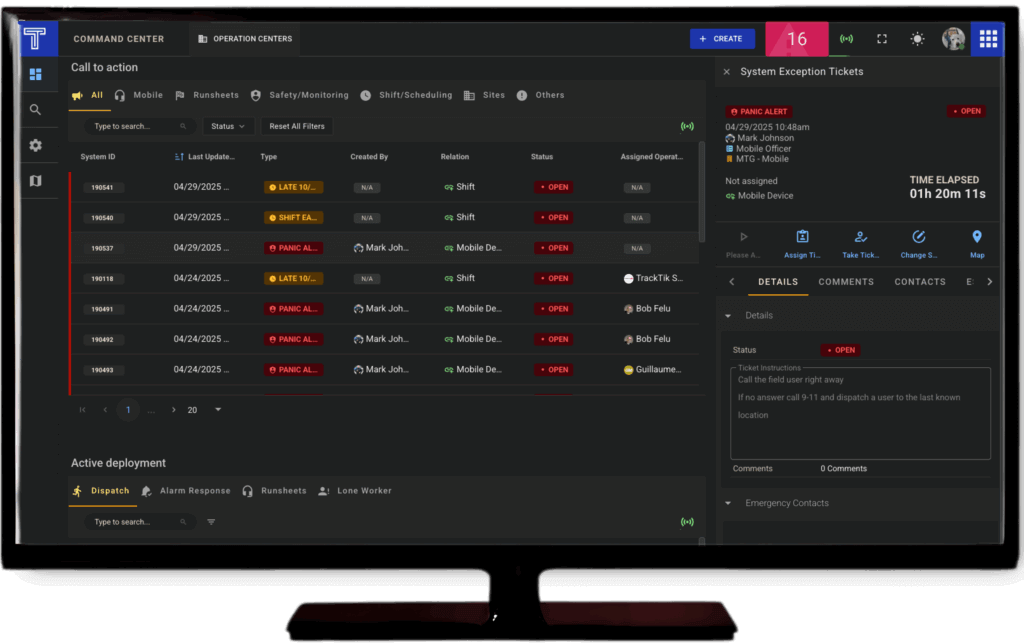Click Reset All Filters
1024x643 pixels.
pos(296,127)
